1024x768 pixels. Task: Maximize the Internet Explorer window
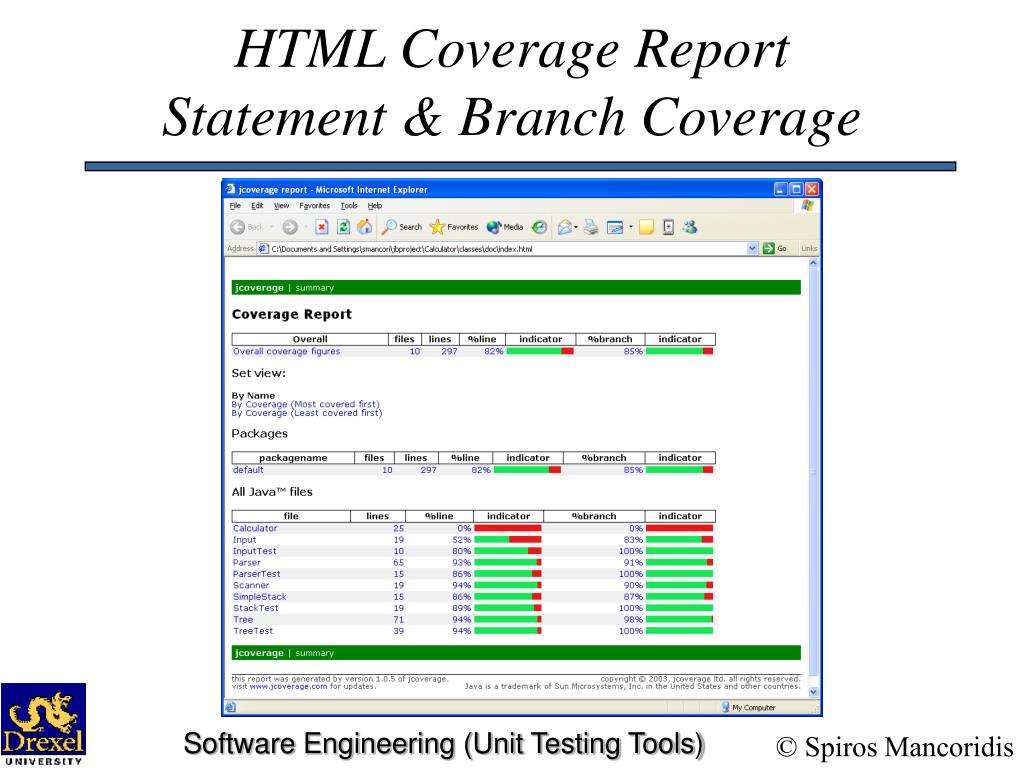[796, 189]
